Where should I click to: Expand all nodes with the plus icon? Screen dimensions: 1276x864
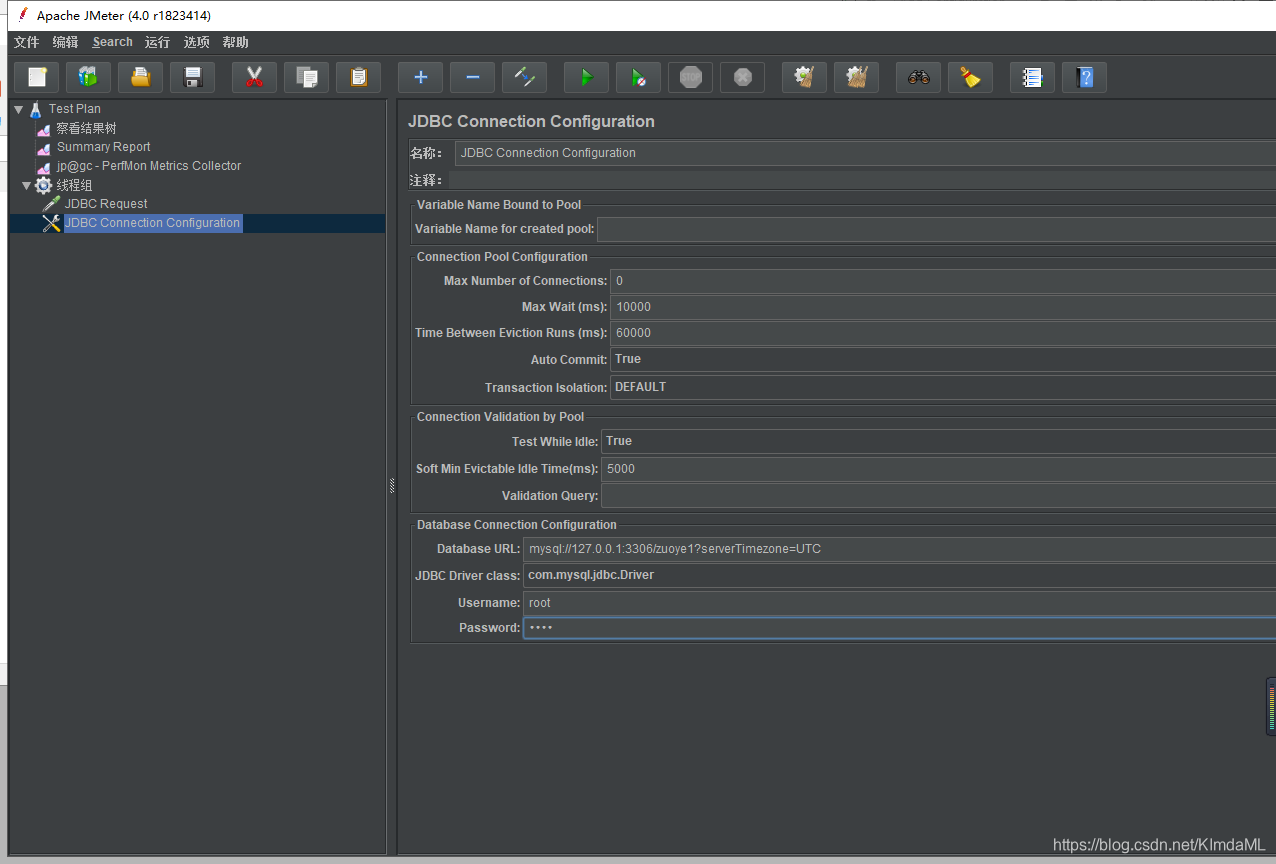(x=420, y=77)
